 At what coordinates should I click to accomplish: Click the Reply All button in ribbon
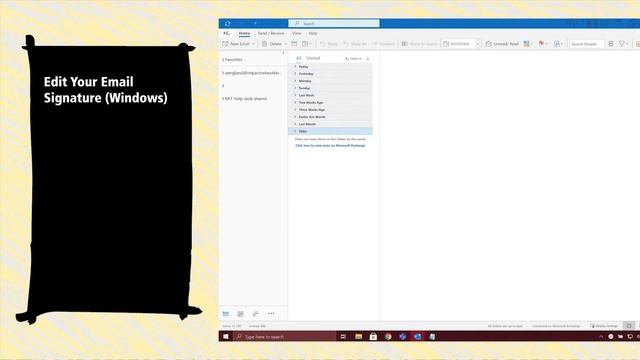tap(355, 44)
